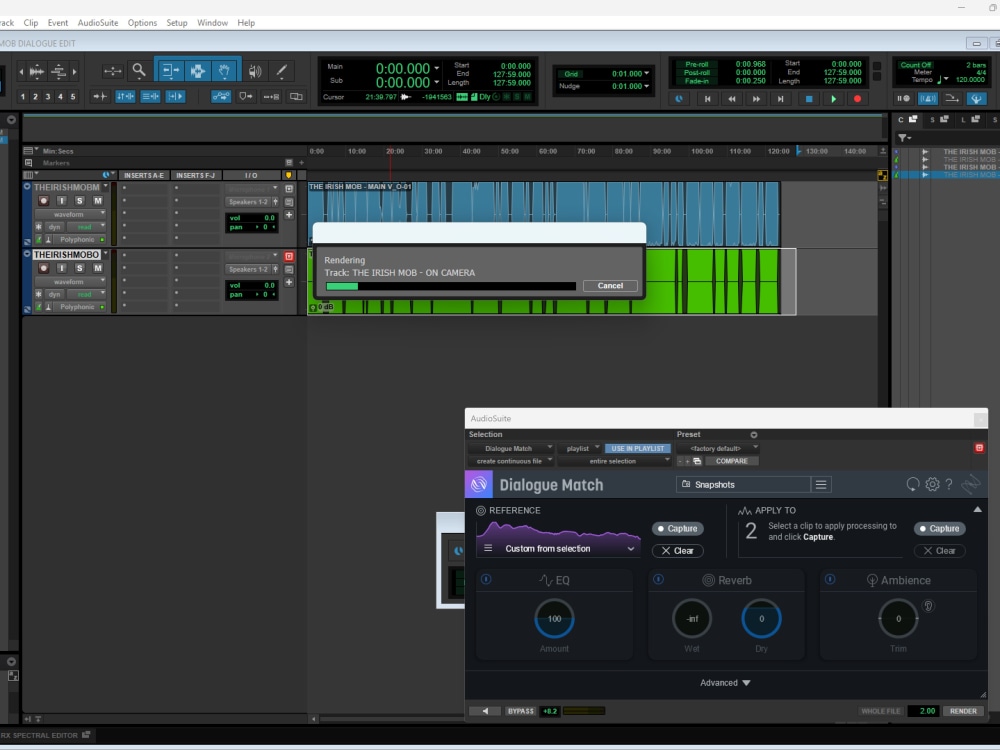The width and height of the screenshot is (1000, 750).
Task: Adjust the EQ Amount knob
Action: coord(554,619)
